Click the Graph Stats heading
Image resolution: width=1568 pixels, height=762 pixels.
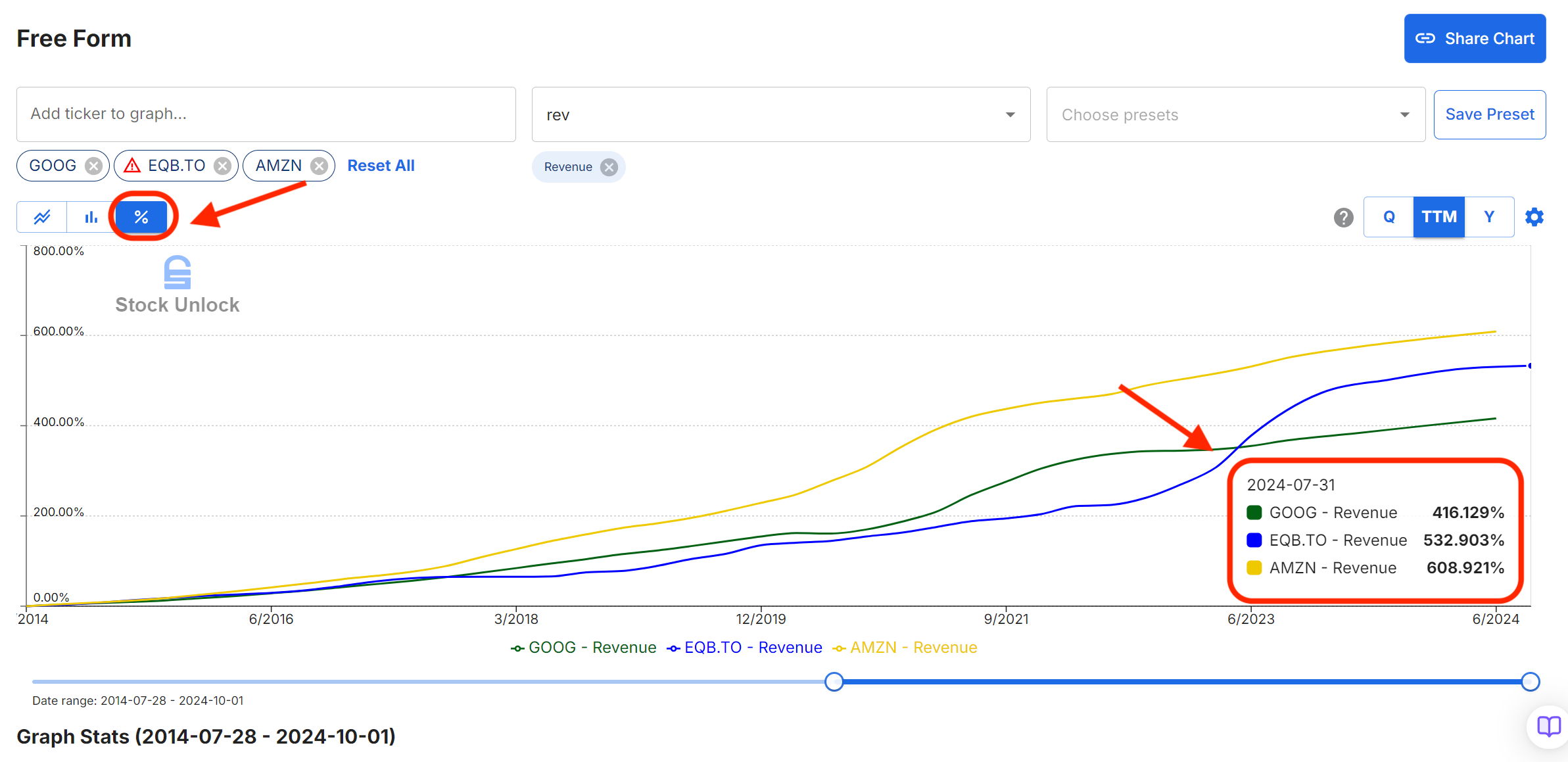[206, 736]
